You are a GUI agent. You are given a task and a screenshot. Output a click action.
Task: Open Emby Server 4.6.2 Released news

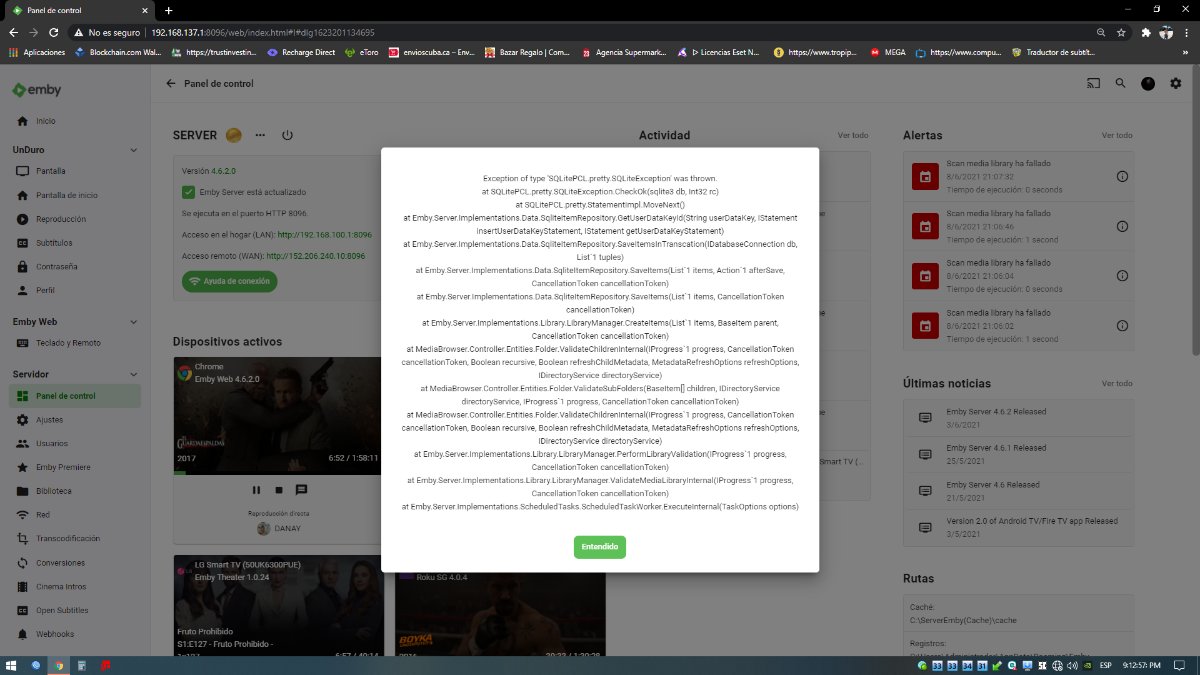1018,417
